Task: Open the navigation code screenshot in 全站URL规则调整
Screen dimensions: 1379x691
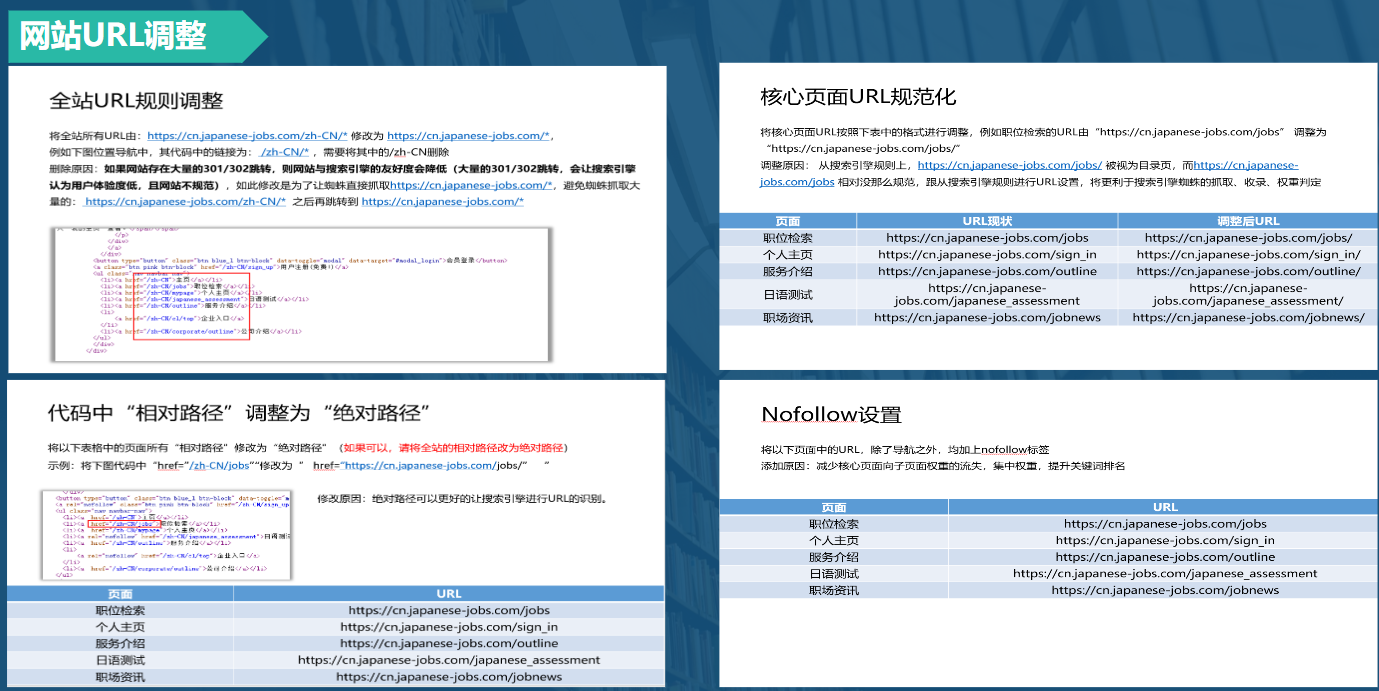Action: tap(301, 294)
